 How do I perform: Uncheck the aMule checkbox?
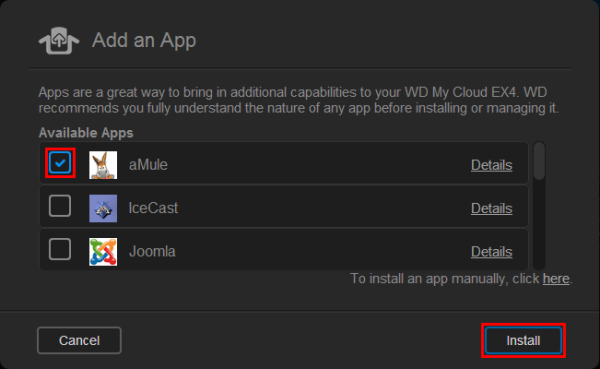pos(60,163)
